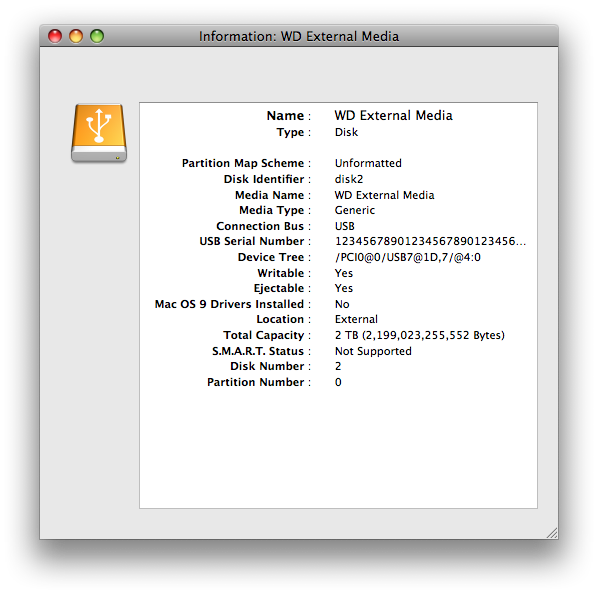Click the Connection Bus value 'USB'

[x=344, y=226]
